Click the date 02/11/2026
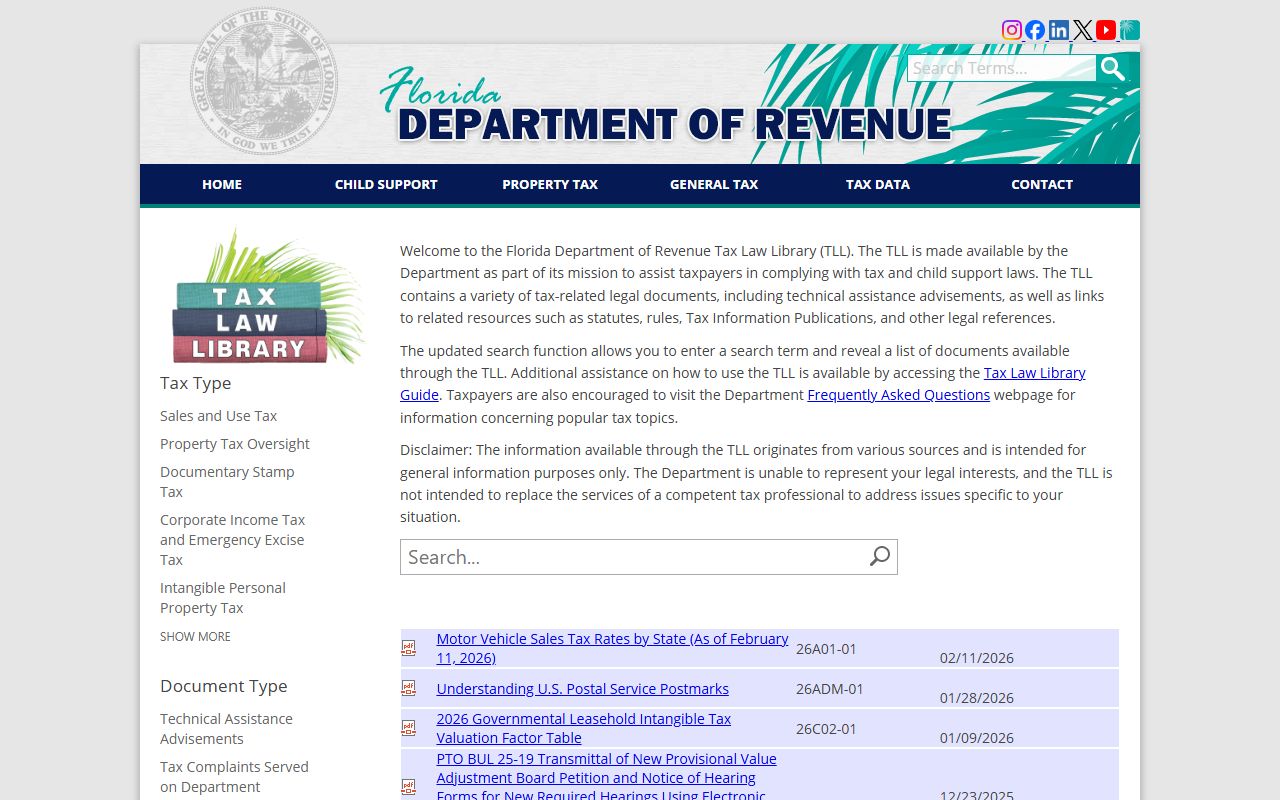 point(977,658)
